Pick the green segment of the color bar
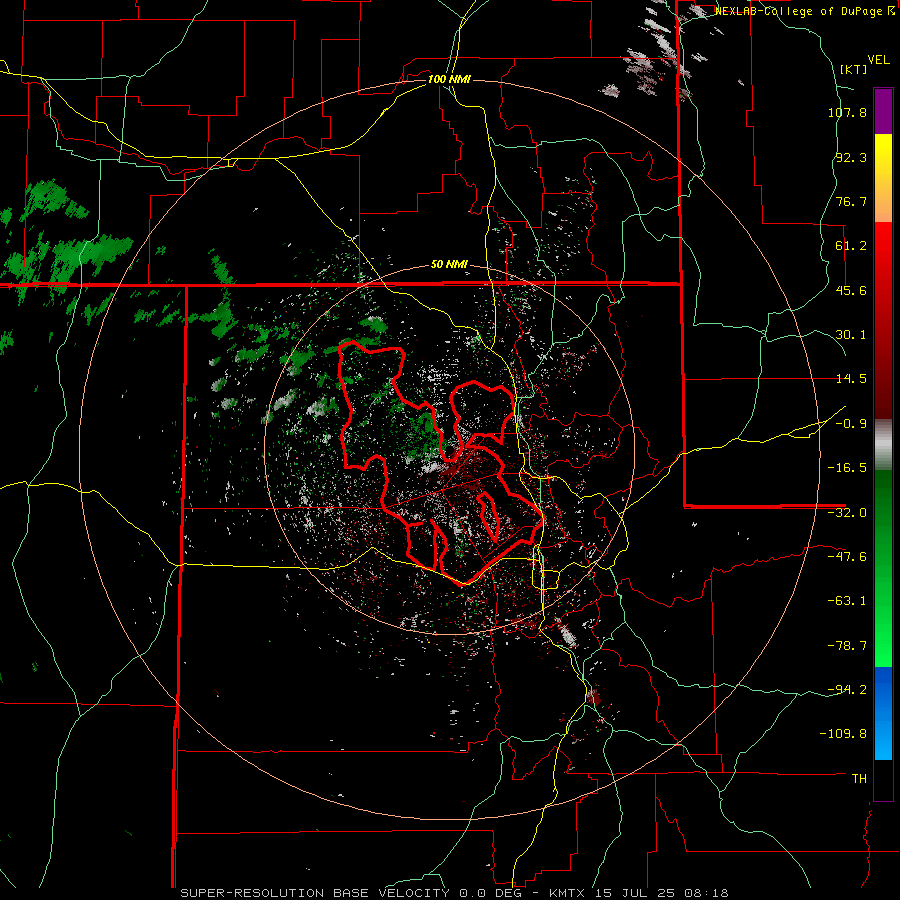 (883, 568)
